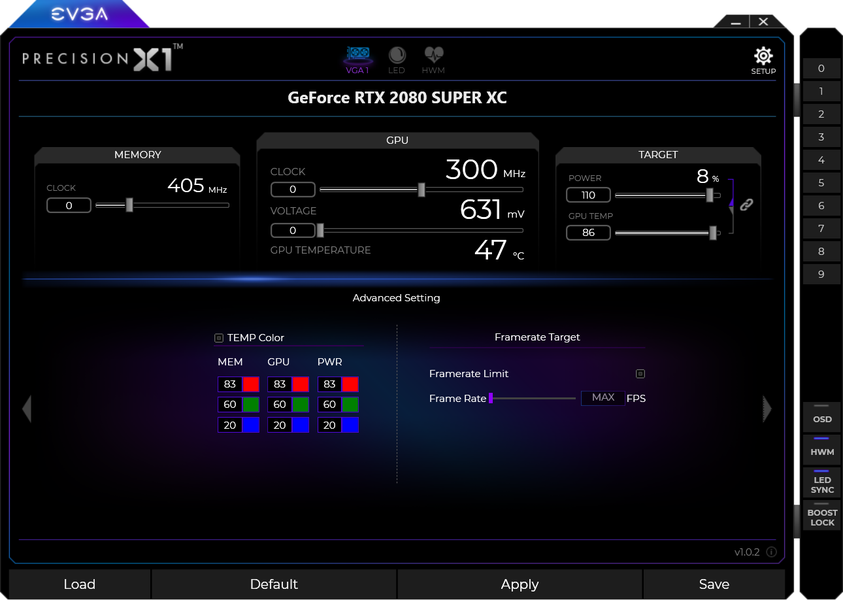Toggle the OSD on-screen display
843x600 pixels.
coord(822,417)
